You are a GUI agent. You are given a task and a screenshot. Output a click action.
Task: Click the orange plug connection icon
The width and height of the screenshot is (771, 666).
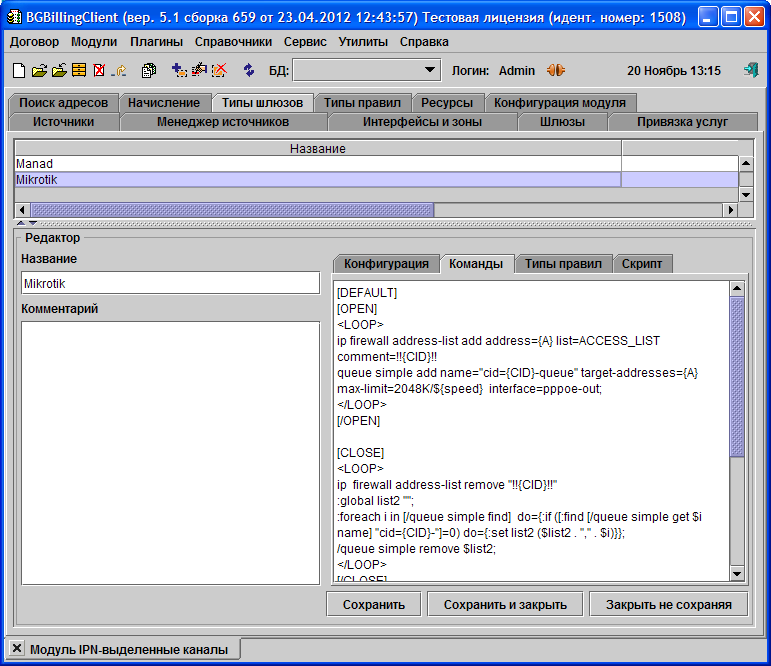556,70
